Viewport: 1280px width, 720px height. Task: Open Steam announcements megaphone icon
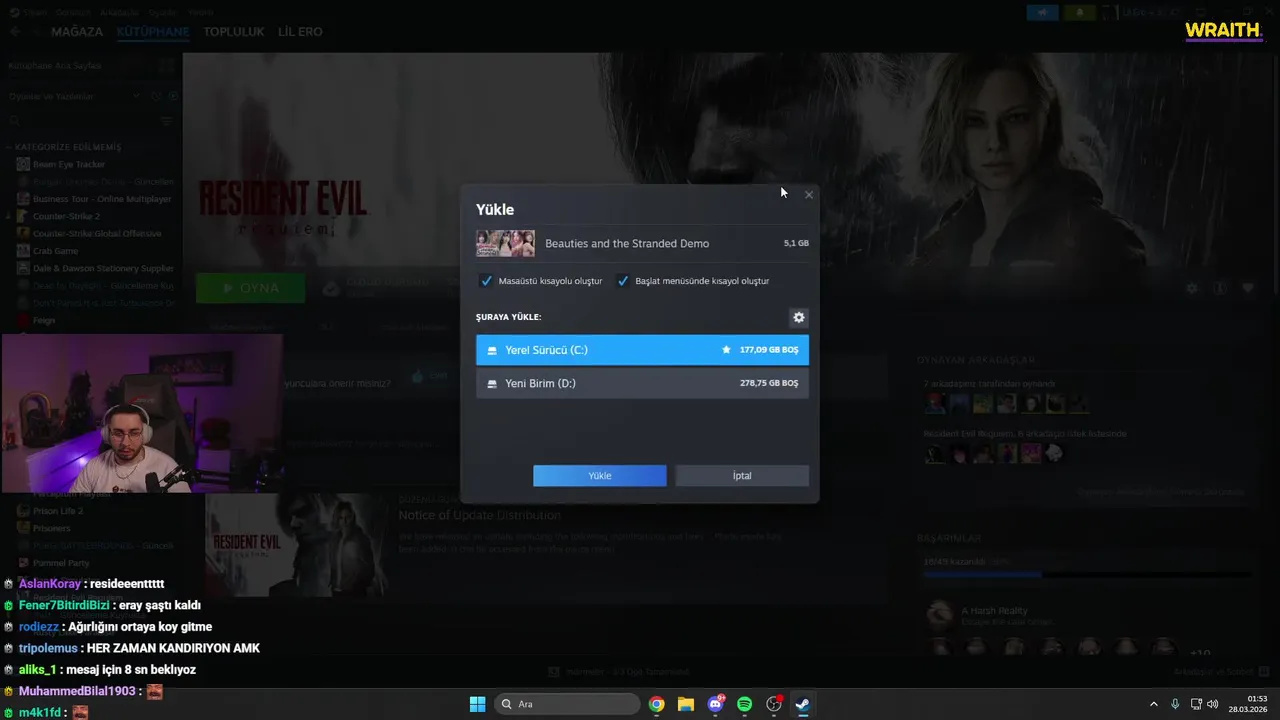[1042, 13]
